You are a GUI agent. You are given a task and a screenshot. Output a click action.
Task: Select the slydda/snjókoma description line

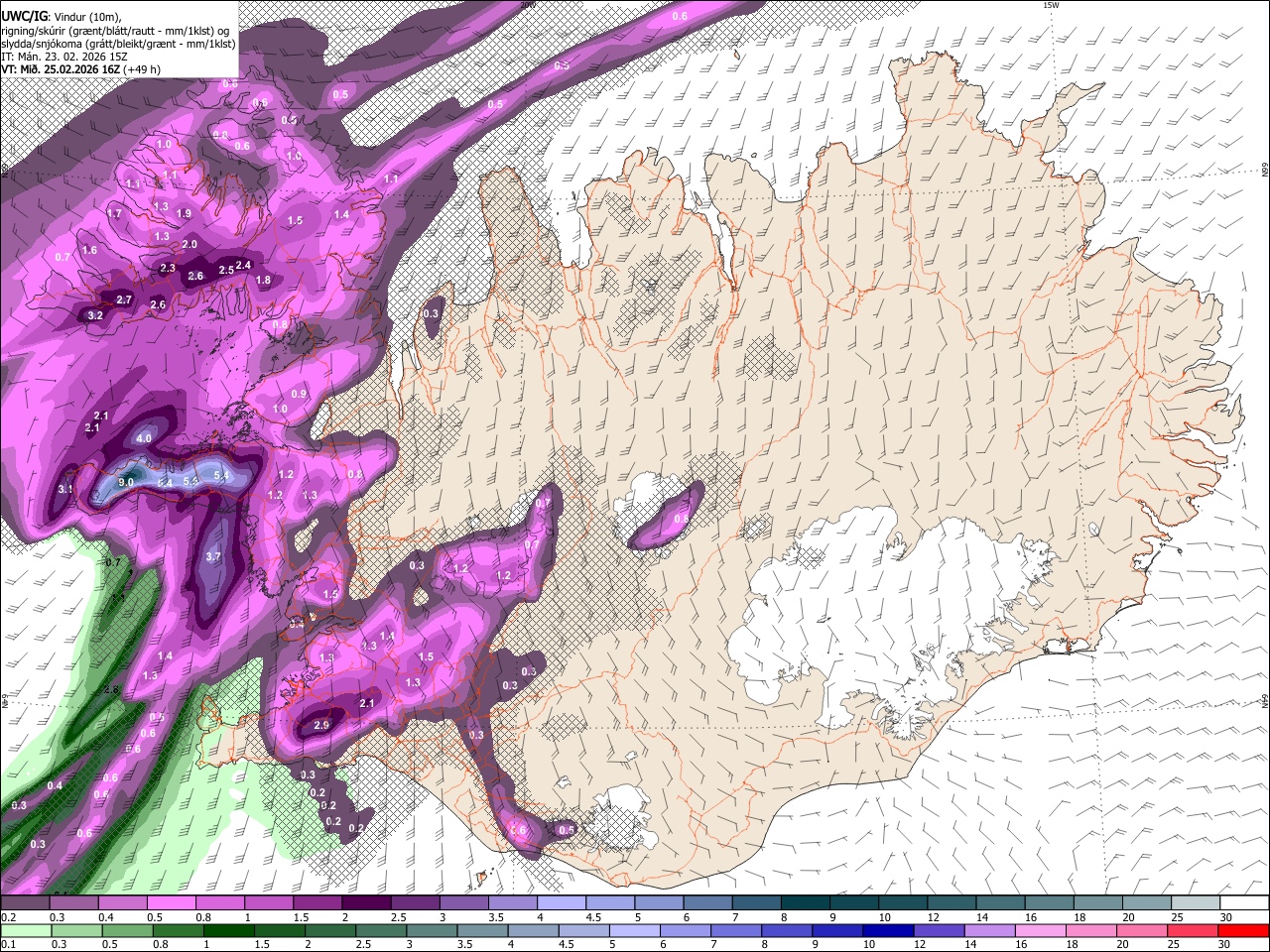(x=118, y=44)
